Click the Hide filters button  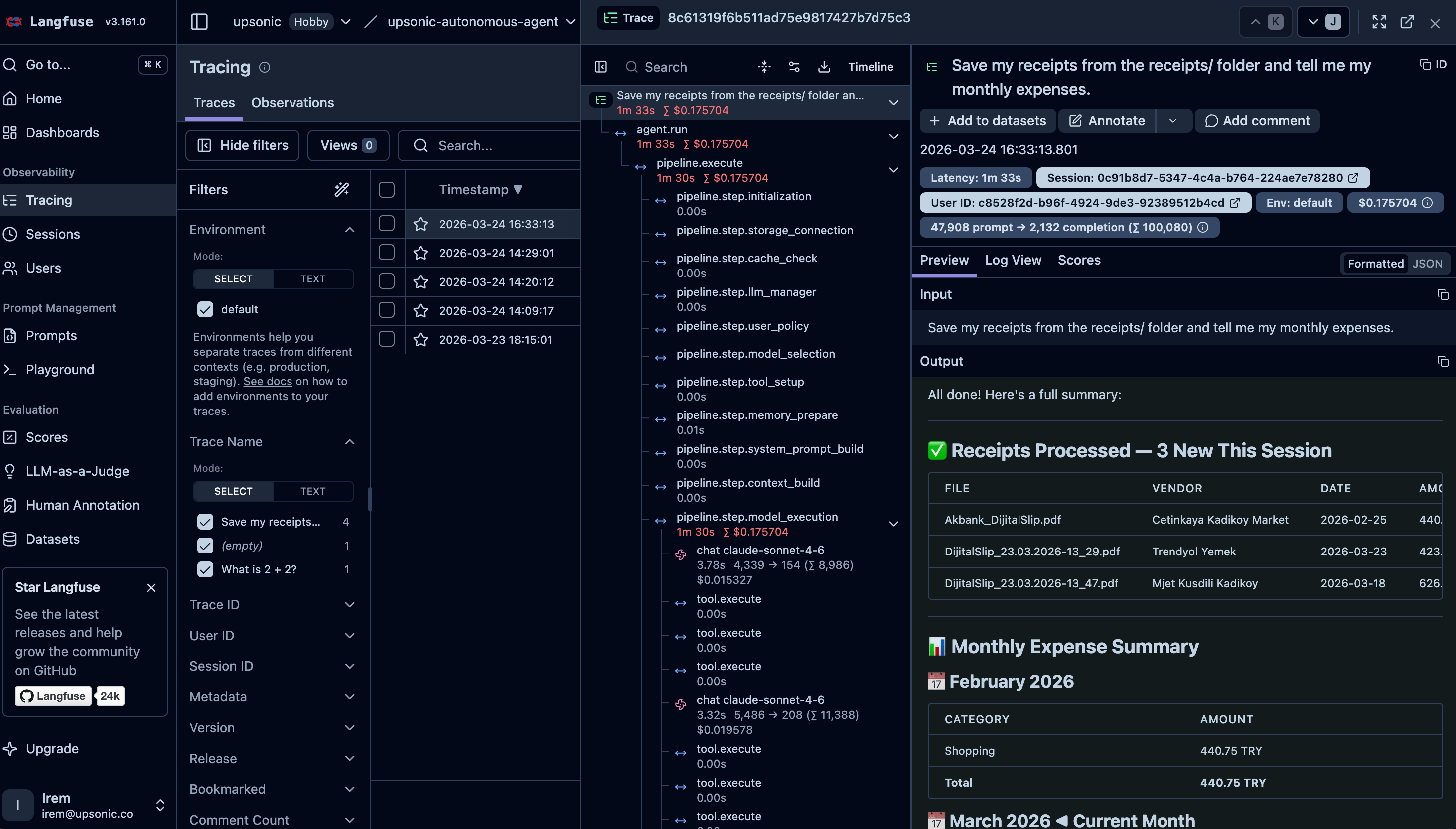(242, 146)
